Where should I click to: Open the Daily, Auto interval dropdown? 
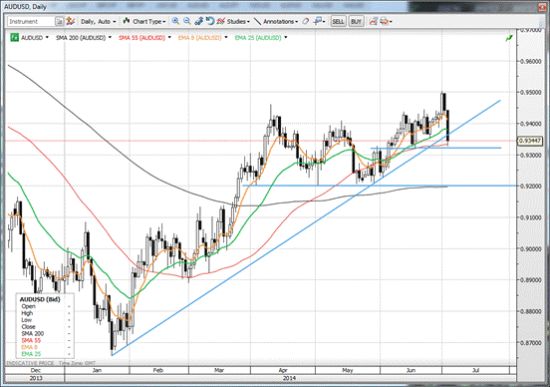coord(98,21)
